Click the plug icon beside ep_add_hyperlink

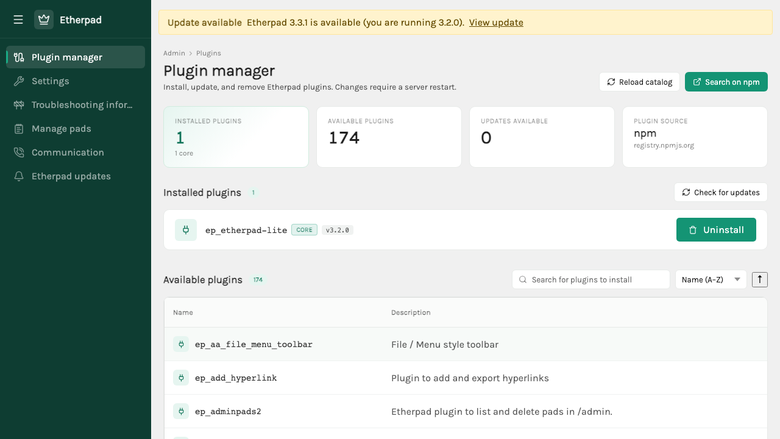[181, 378]
